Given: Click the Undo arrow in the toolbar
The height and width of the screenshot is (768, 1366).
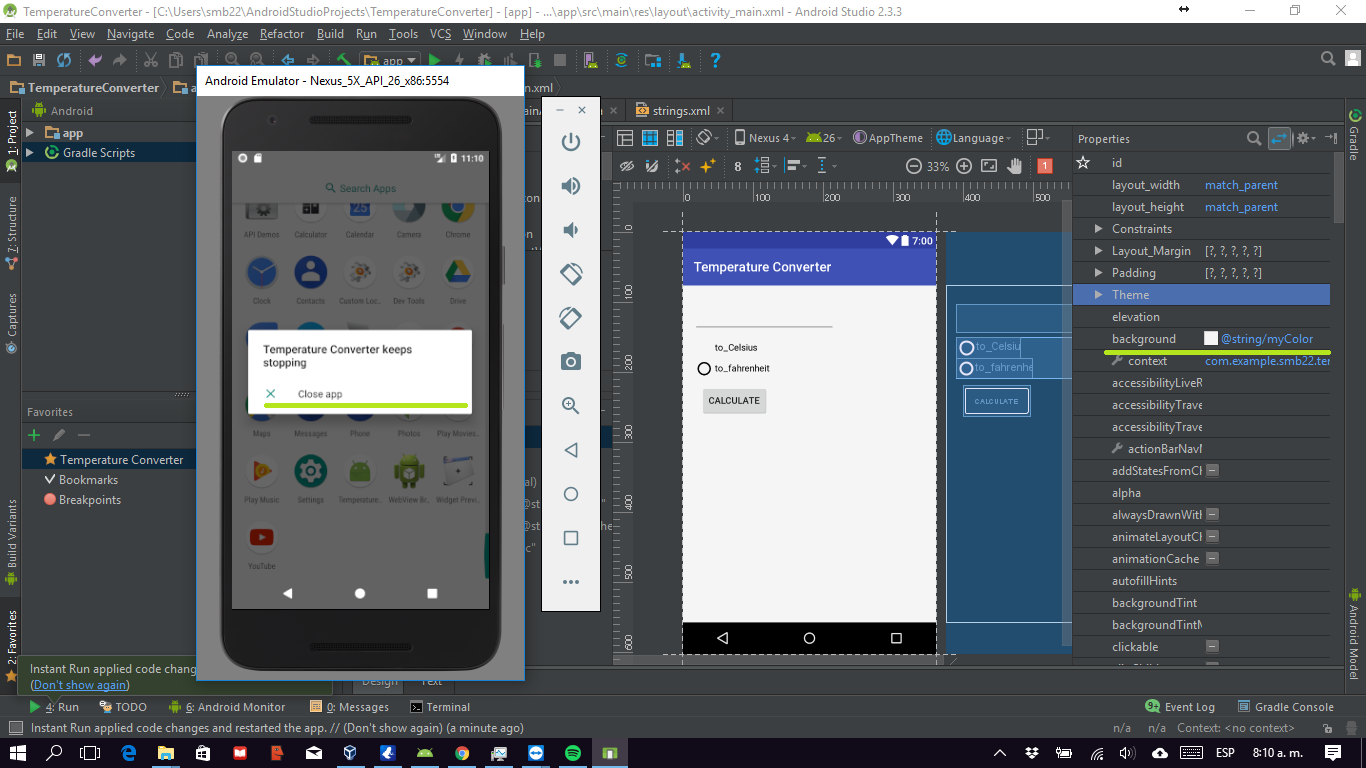Looking at the screenshot, I should [x=95, y=60].
